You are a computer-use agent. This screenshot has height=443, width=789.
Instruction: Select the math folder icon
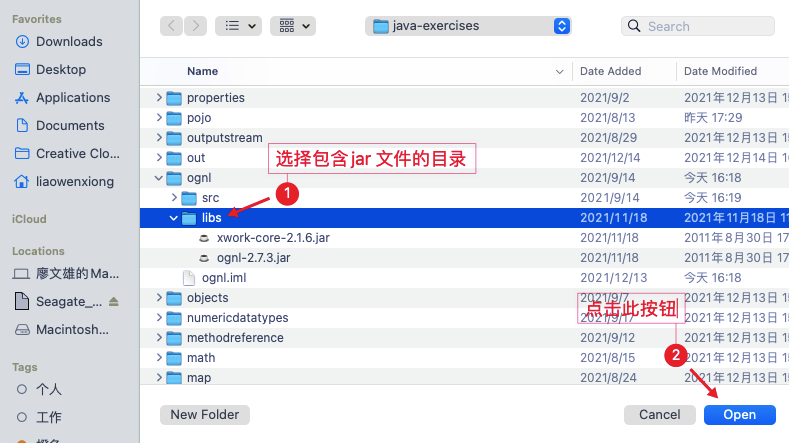click(174, 358)
